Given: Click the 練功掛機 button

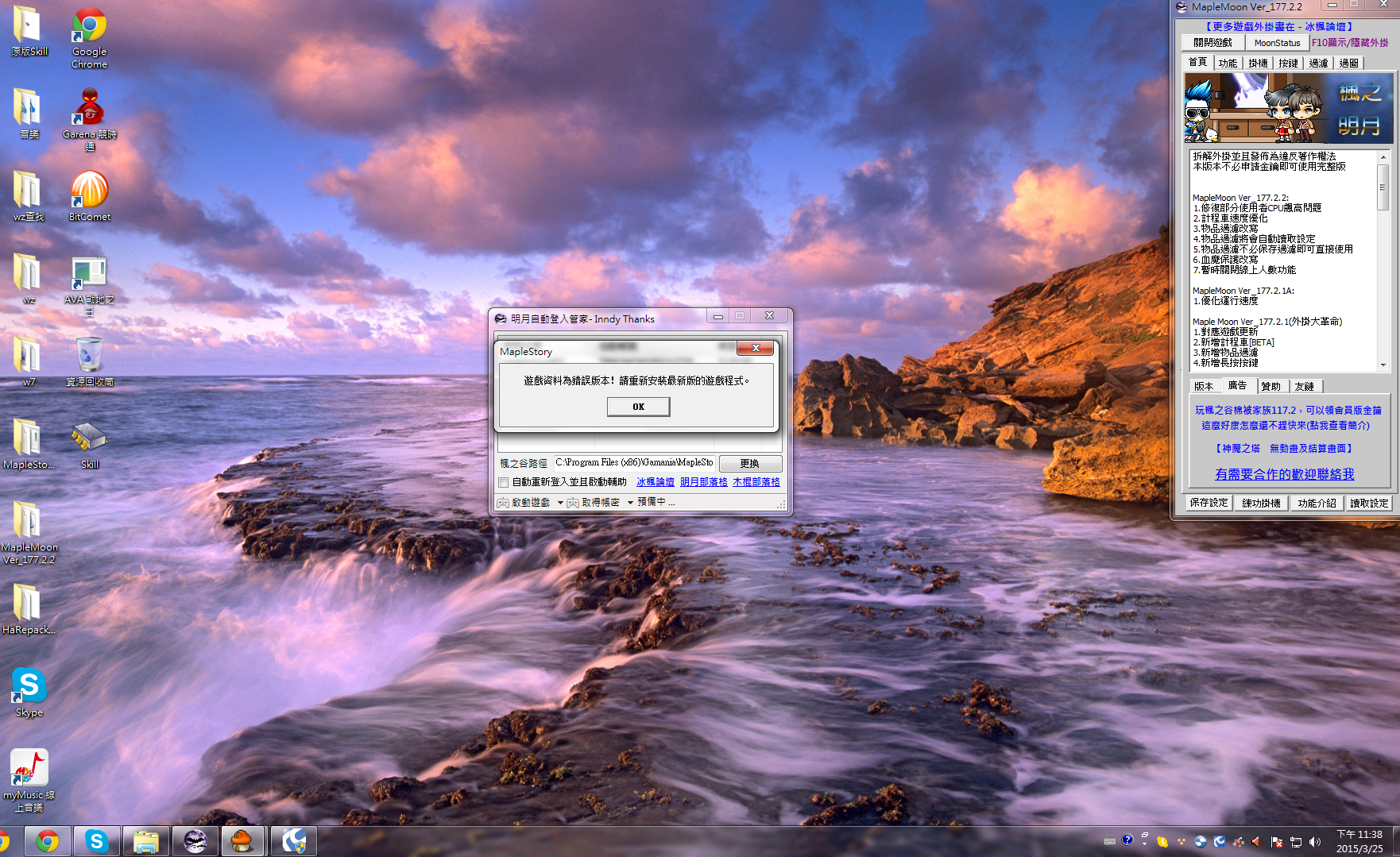Looking at the screenshot, I should pyautogui.click(x=1261, y=503).
